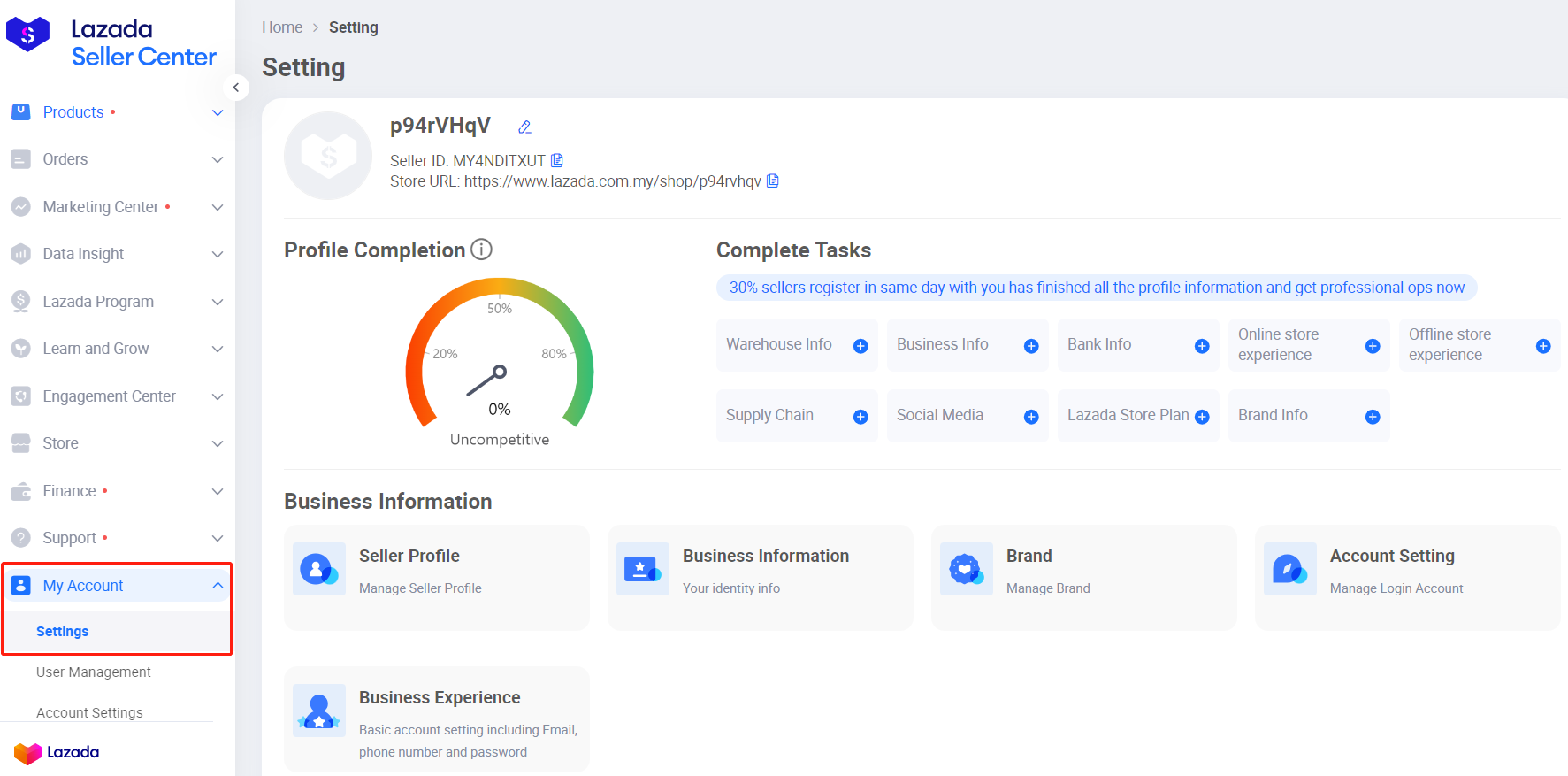Viewport: 1568px width, 776px height.
Task: Select Account Settings submenu item
Action: [x=89, y=712]
